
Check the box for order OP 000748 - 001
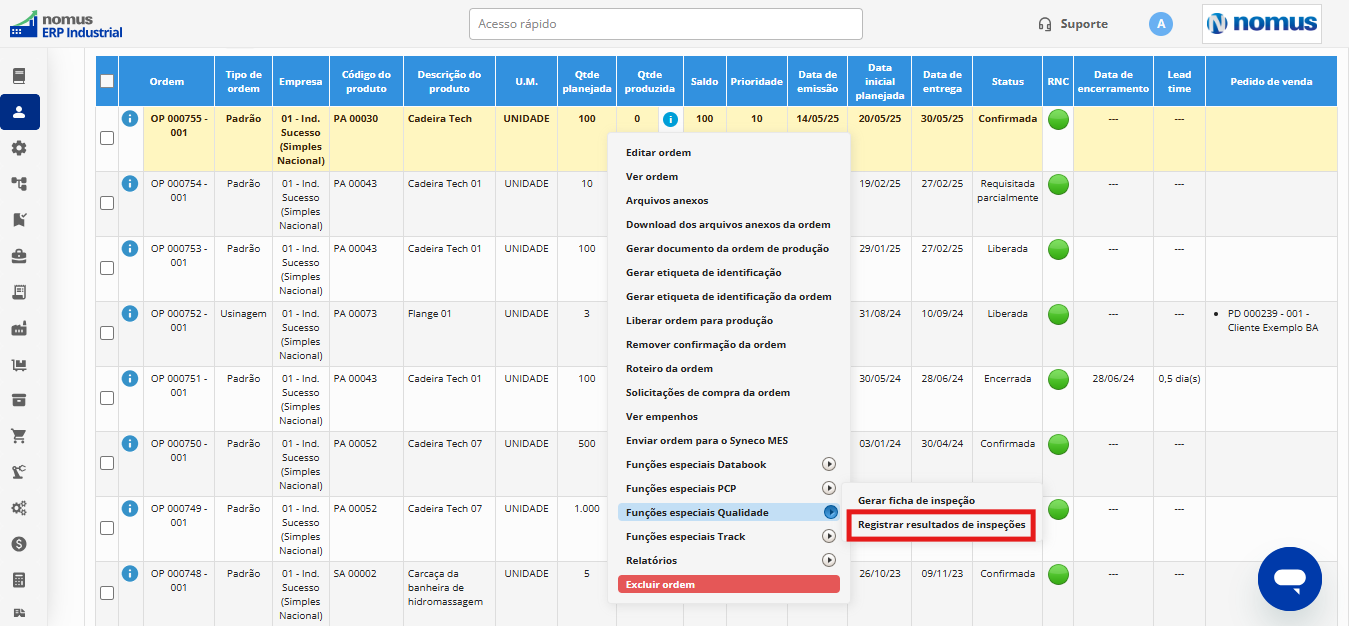click(x=107, y=593)
